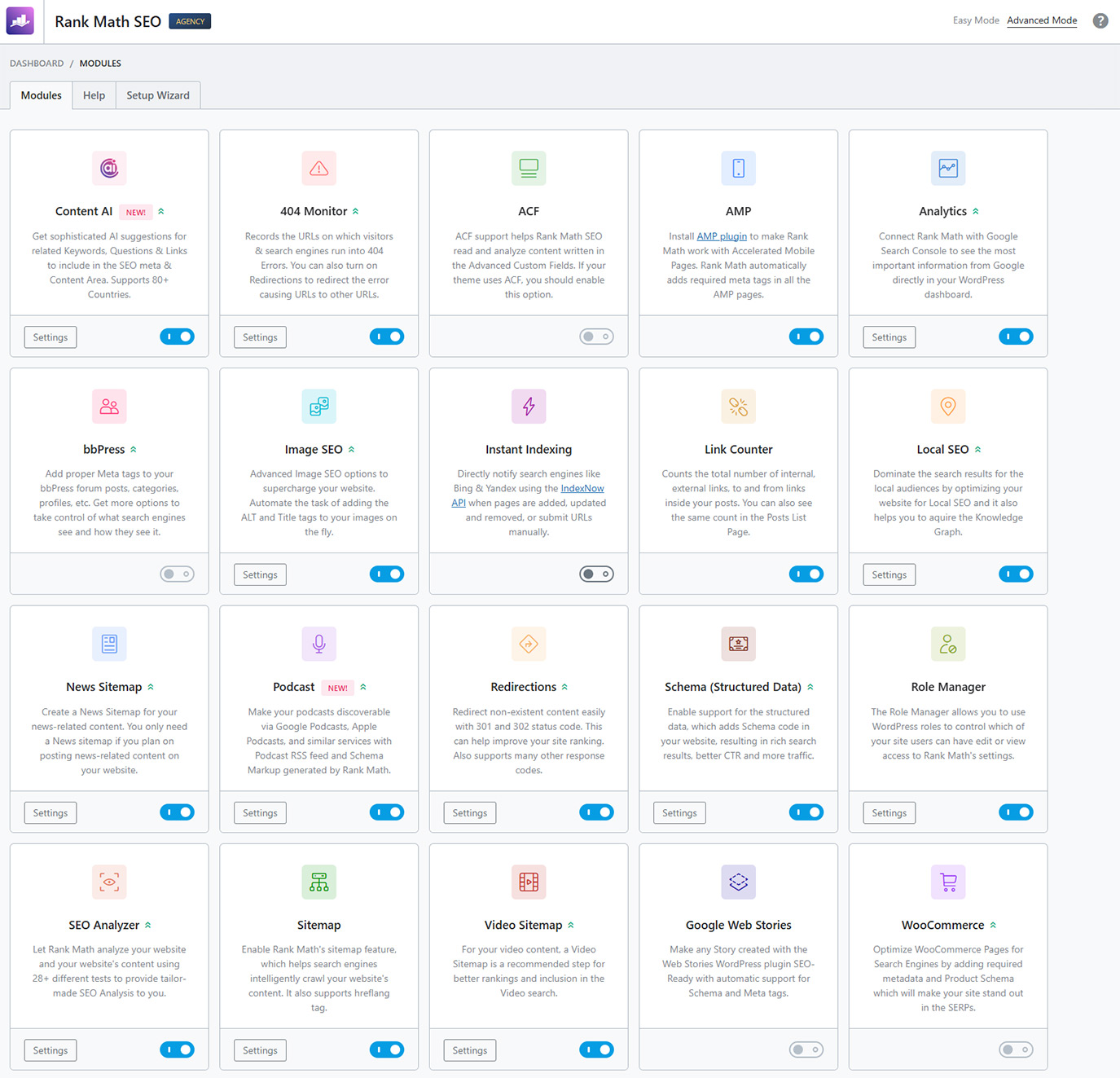Click the bbPress users icon
Image resolution: width=1120 pixels, height=1078 pixels.
point(109,406)
